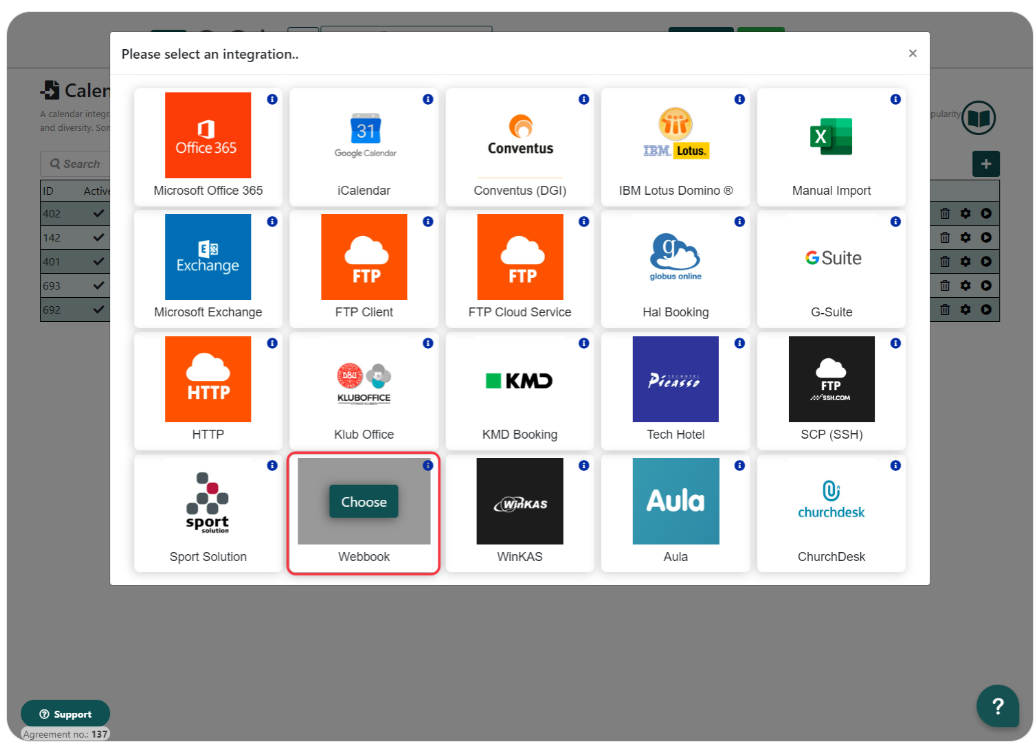Select the Klub Office logo
Screen dimensions: 1035x748
[364, 384]
